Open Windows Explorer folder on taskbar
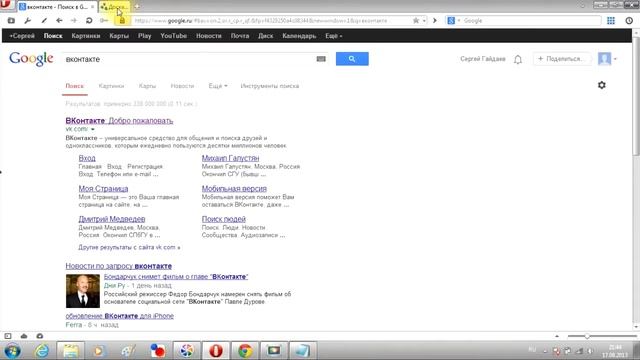Screen dimensions: 640x360 point(71,351)
